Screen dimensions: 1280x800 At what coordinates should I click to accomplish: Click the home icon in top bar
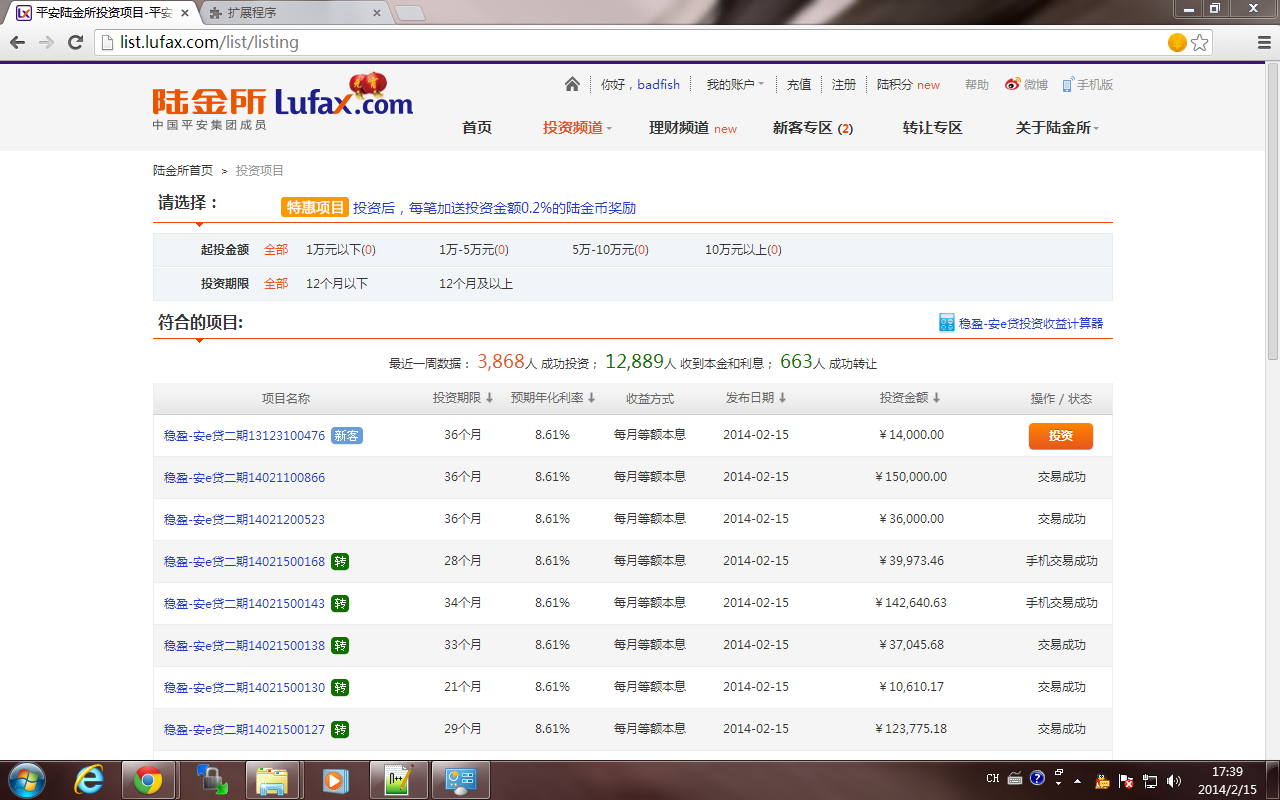[572, 85]
